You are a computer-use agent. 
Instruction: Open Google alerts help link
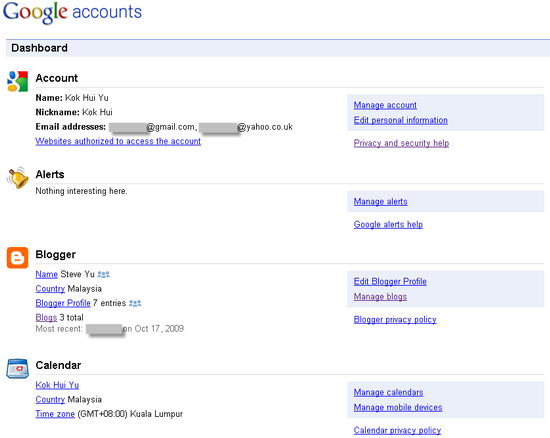click(388, 224)
